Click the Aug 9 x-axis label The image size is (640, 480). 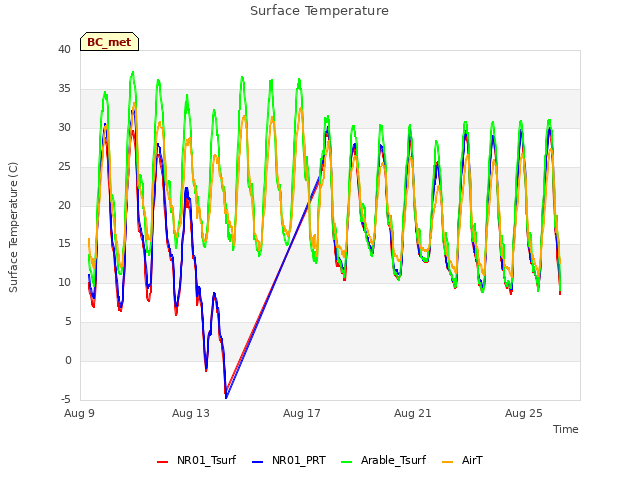(x=79, y=413)
